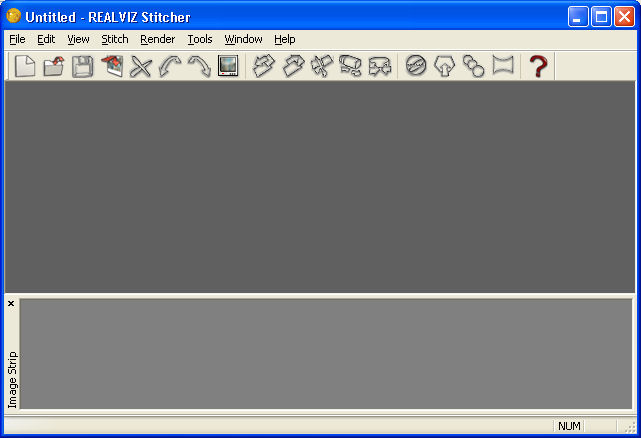Click the NUM status bar indicator
Screen dimensions: 641x438
(569, 426)
